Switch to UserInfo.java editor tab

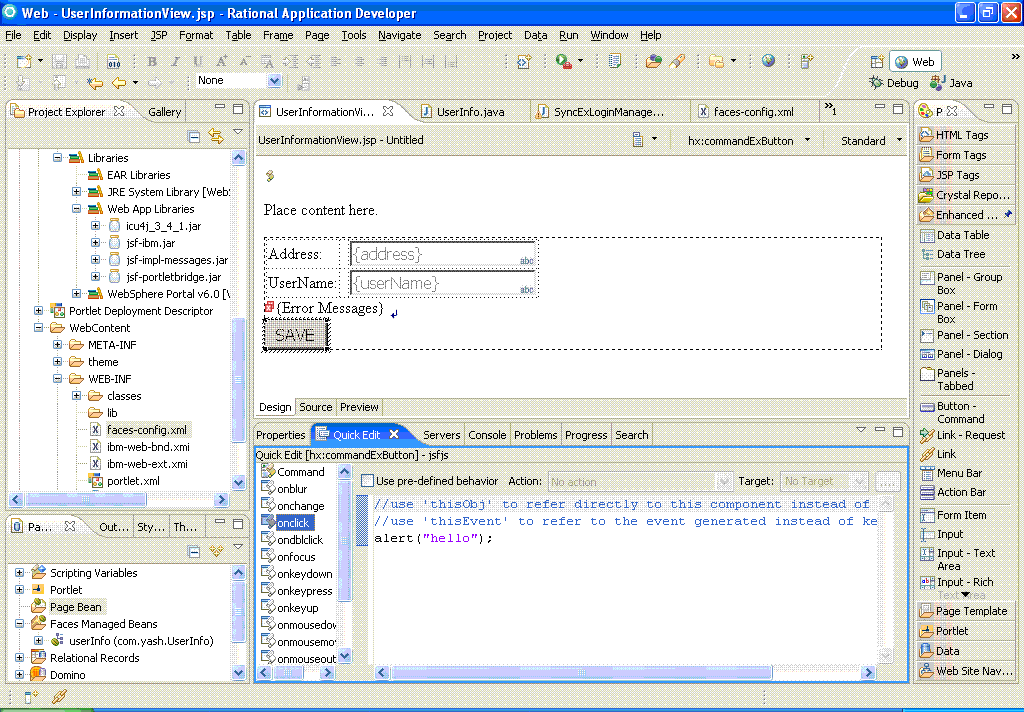pyautogui.click(x=470, y=112)
